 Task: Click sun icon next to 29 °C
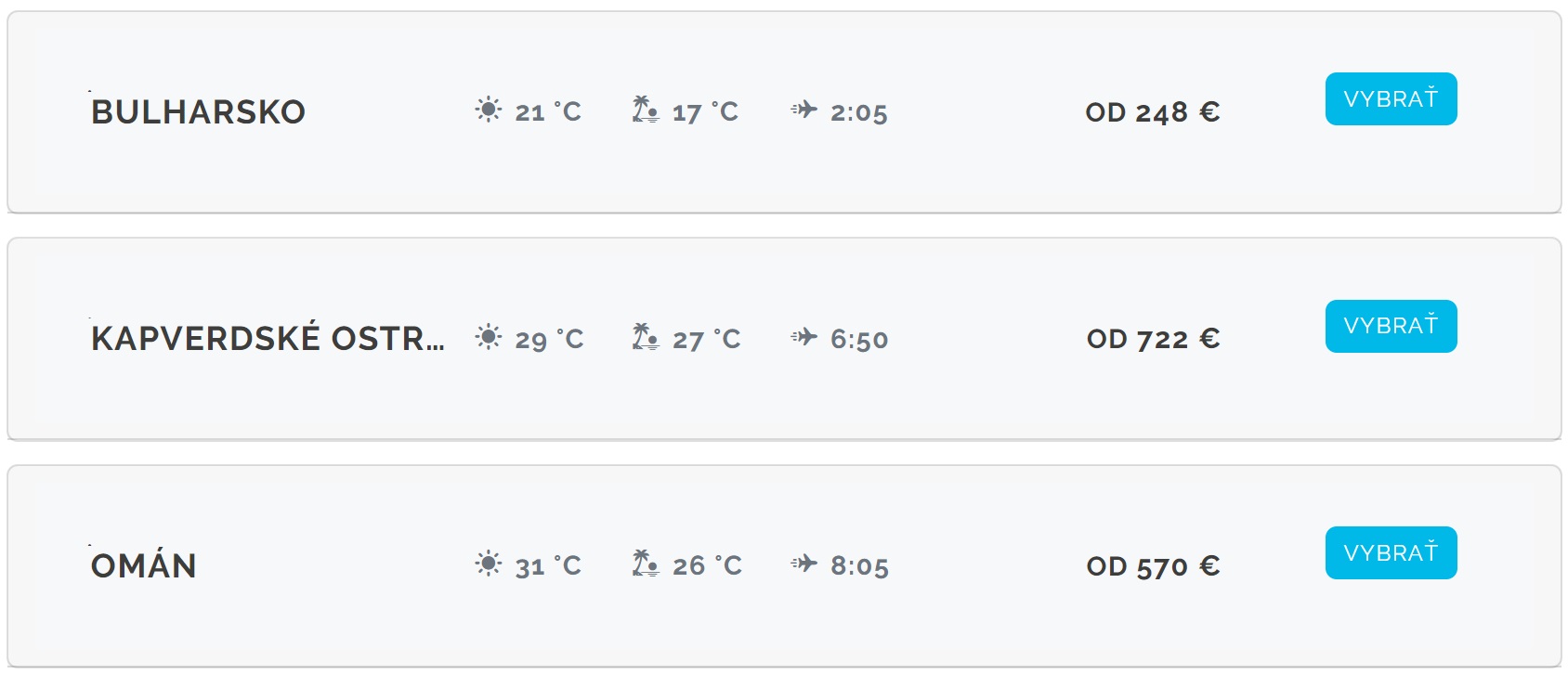[489, 336]
